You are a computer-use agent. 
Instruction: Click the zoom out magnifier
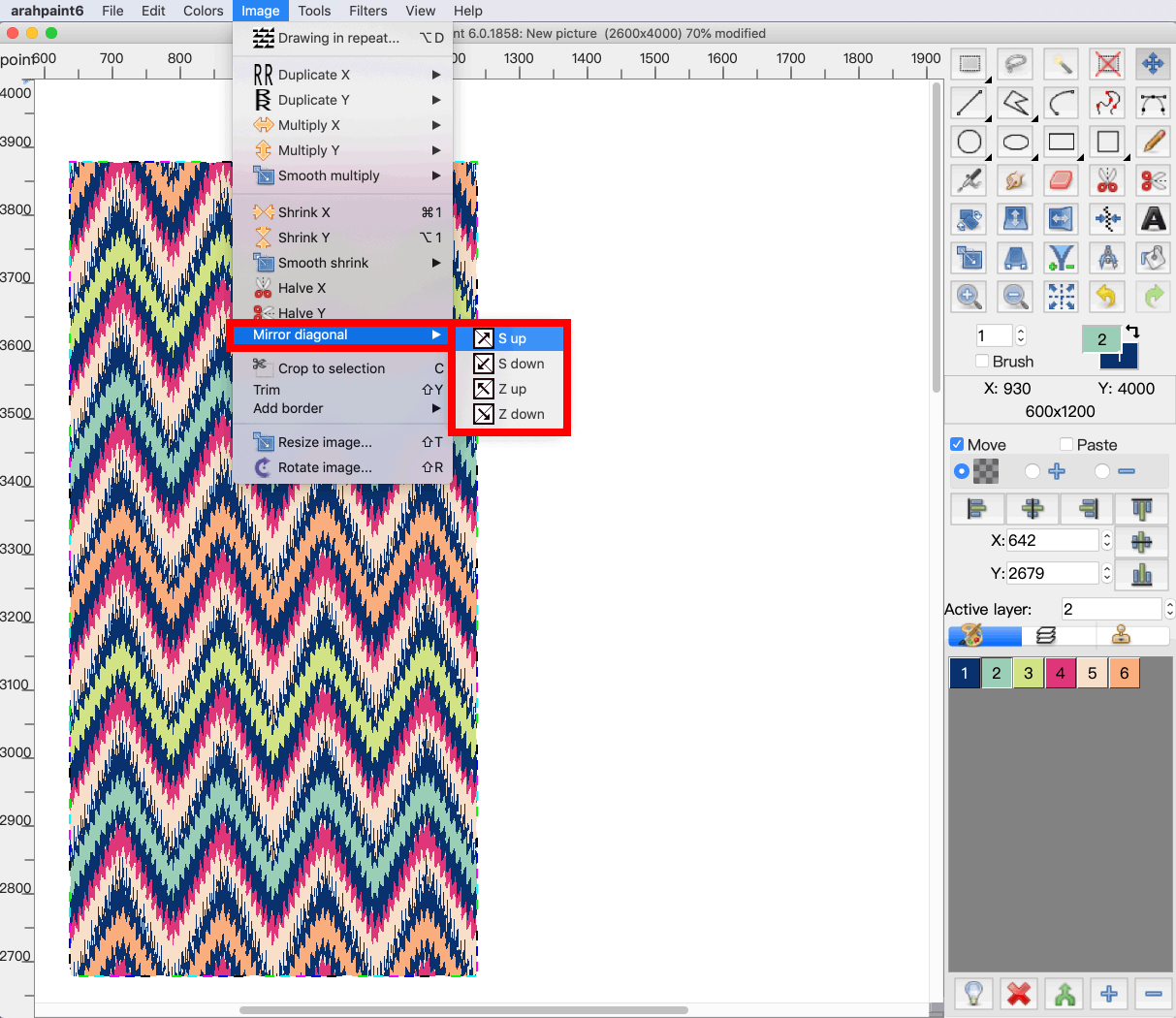point(1015,297)
